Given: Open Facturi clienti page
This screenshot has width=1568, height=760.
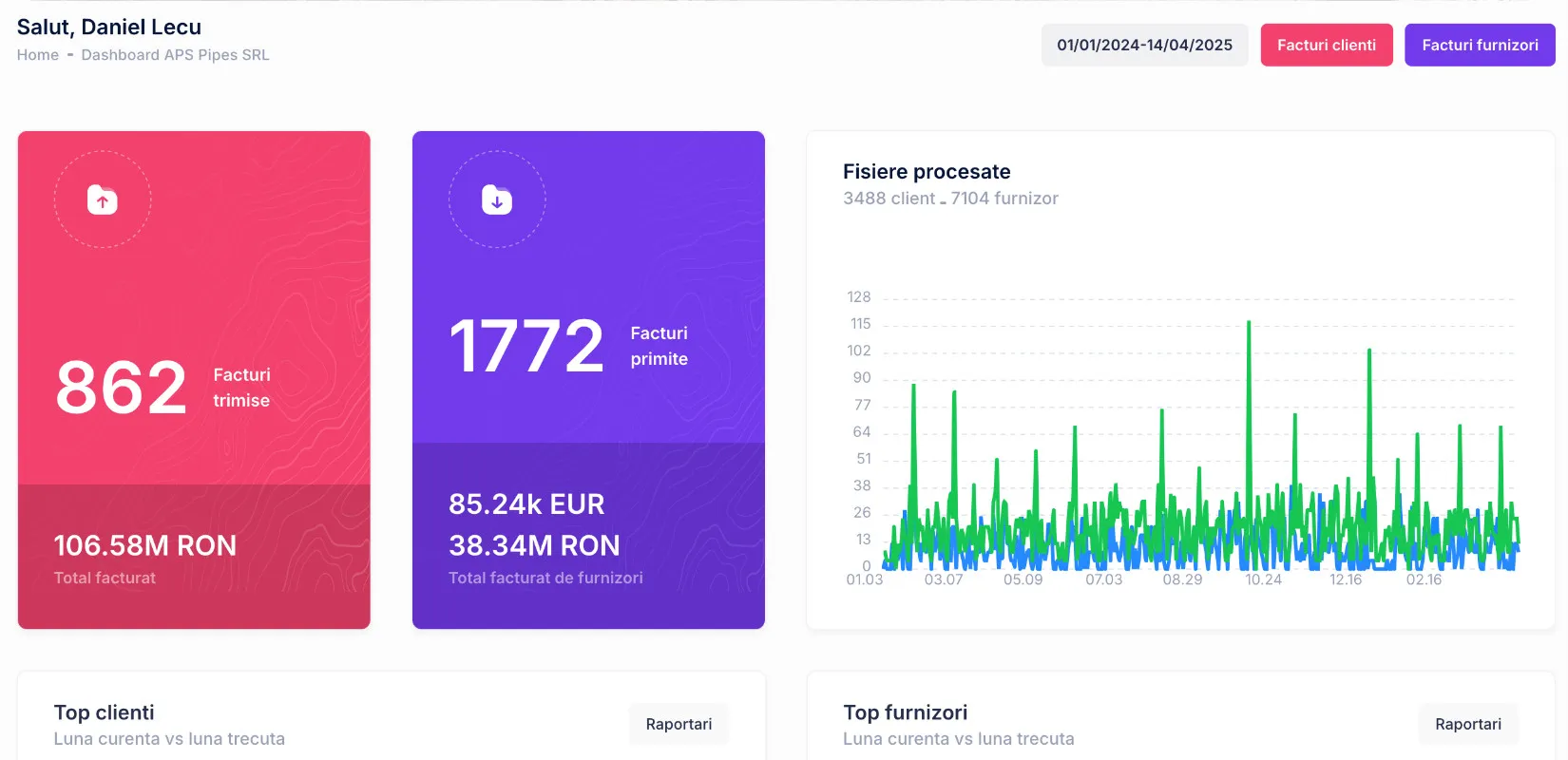Looking at the screenshot, I should 1326,45.
